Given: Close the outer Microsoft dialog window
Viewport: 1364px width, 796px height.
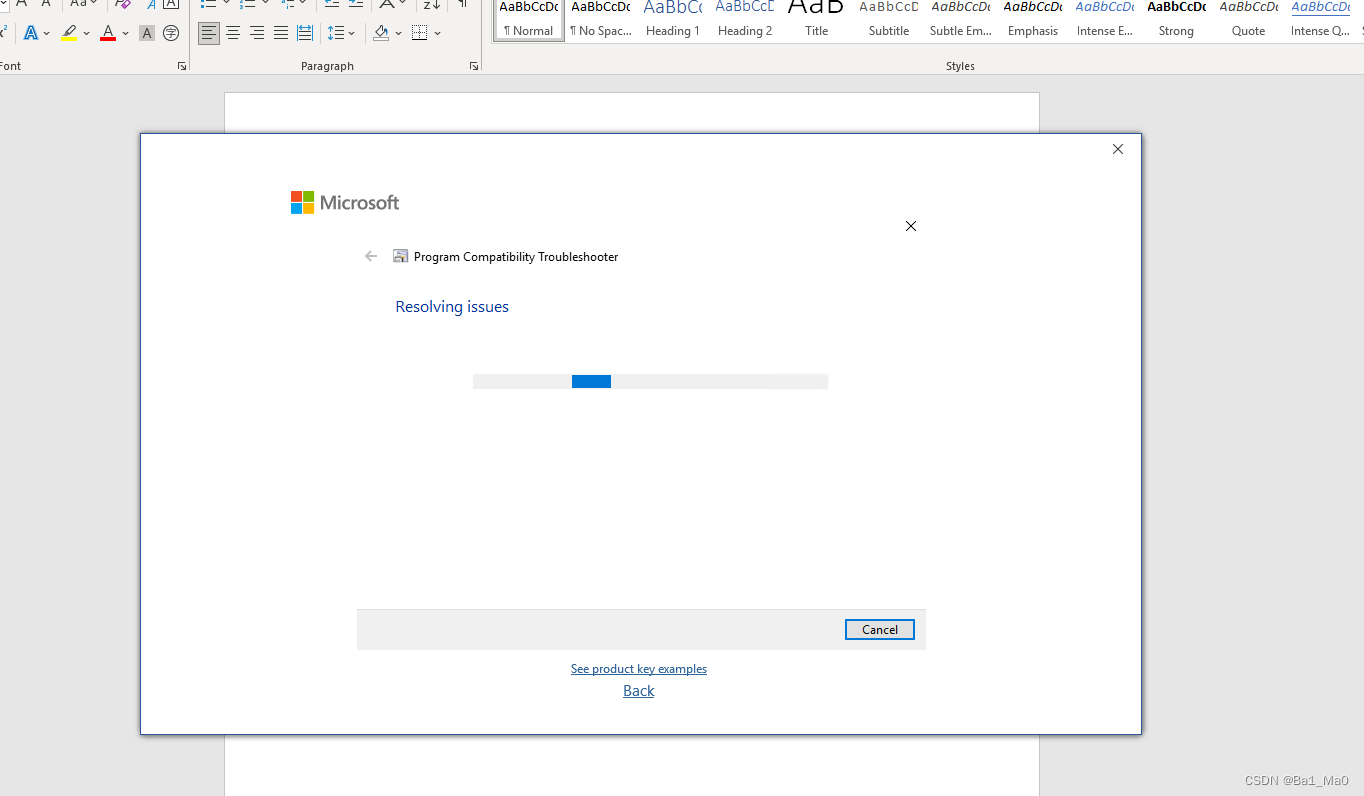Looking at the screenshot, I should 1118,149.
